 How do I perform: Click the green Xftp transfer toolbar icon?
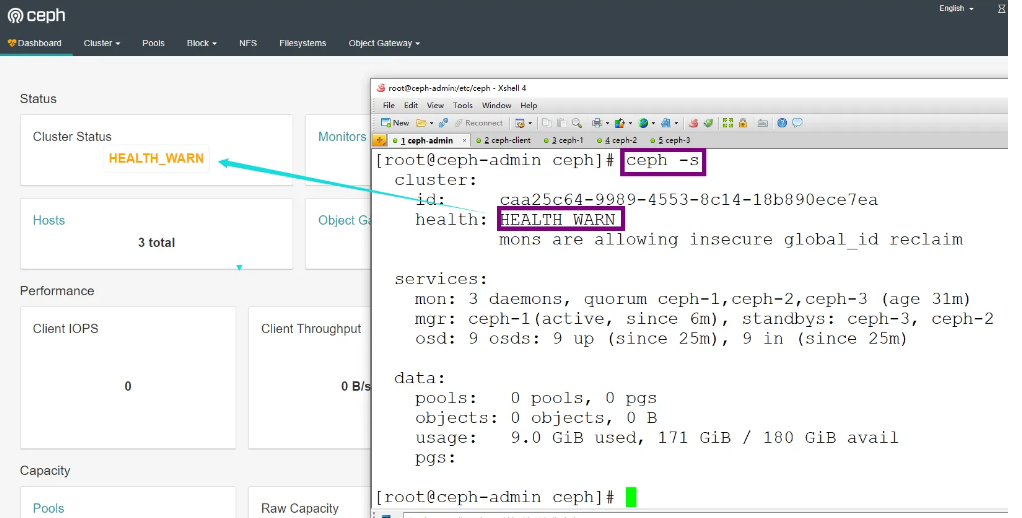tap(708, 123)
